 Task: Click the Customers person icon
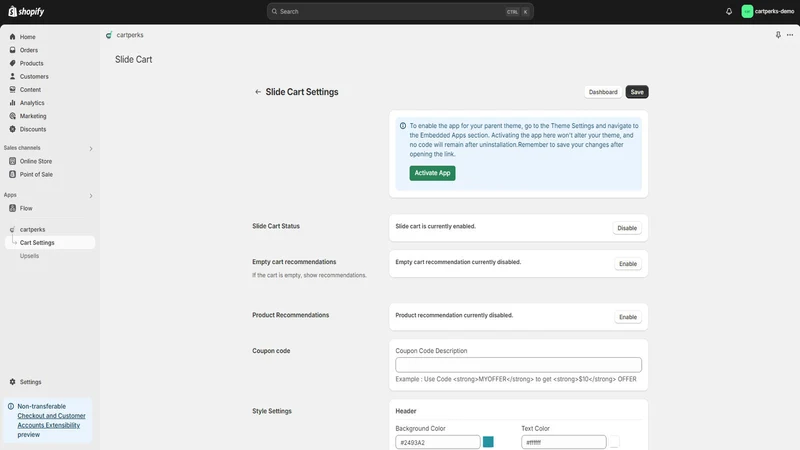(x=12, y=77)
